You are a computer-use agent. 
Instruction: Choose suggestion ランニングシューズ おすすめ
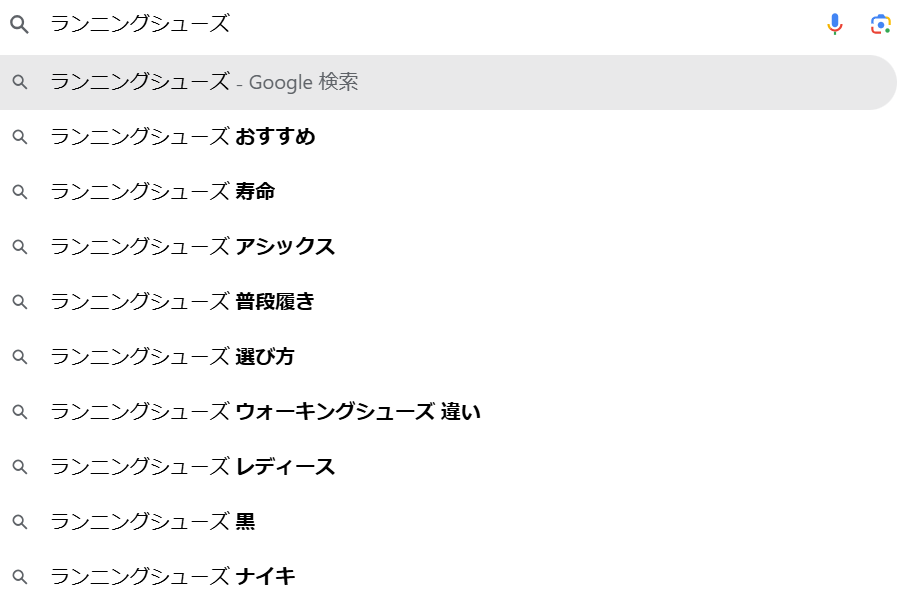[x=448, y=137]
